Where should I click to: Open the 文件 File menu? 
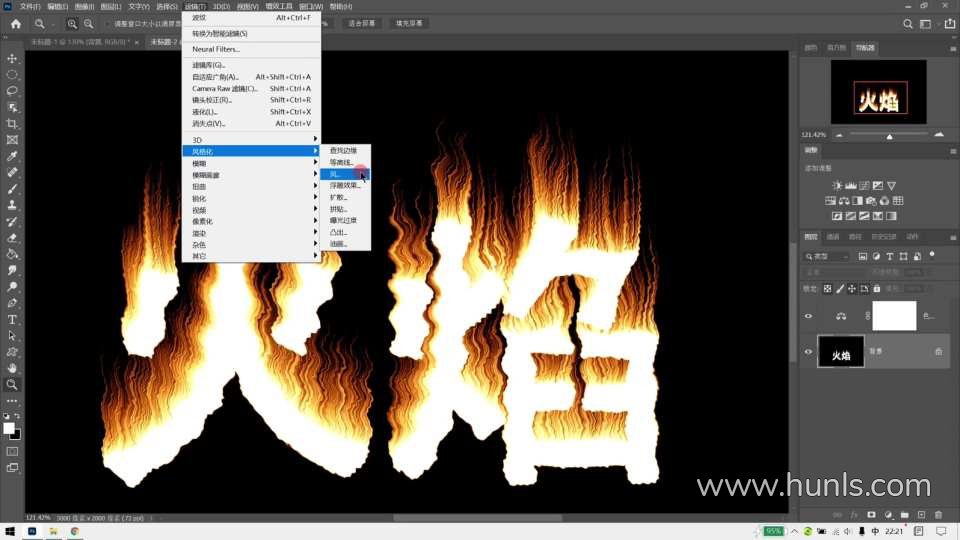click(x=30, y=6)
